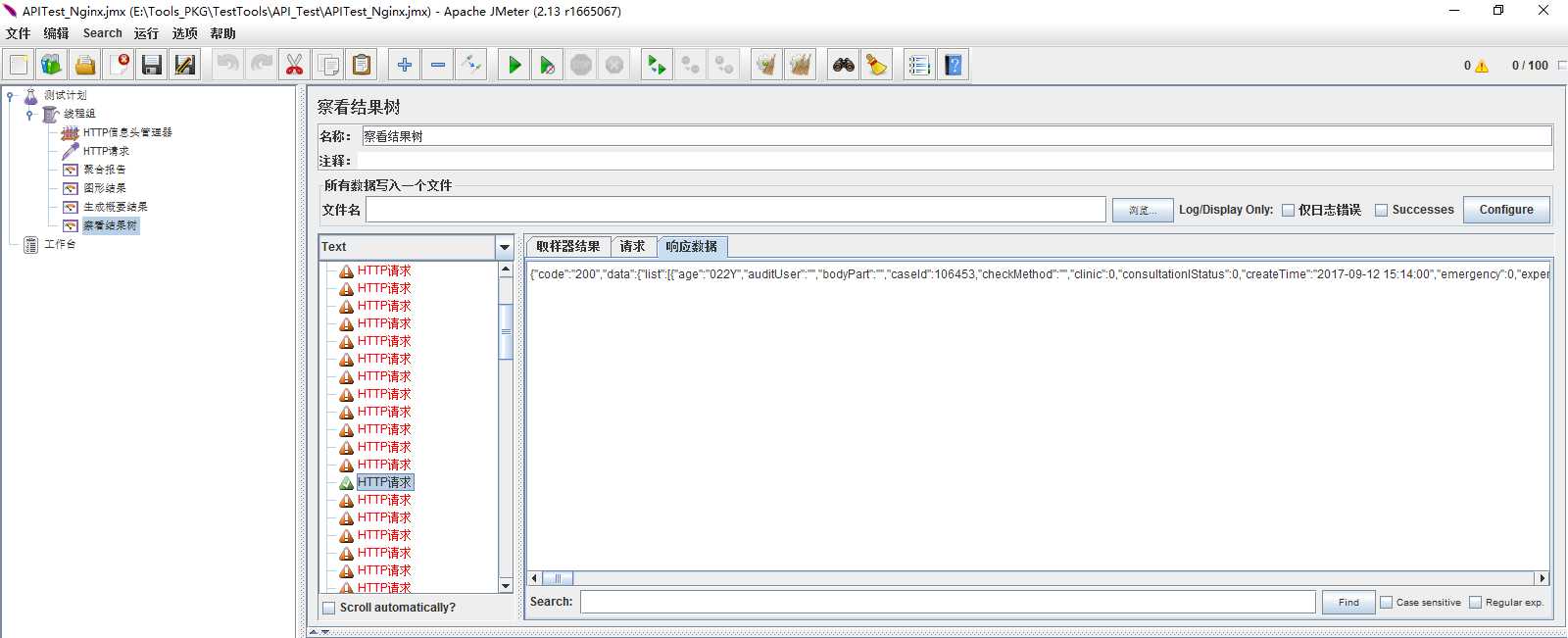1568x638 pixels.
Task: Click the 浏览... browse button
Action: pyautogui.click(x=1143, y=210)
